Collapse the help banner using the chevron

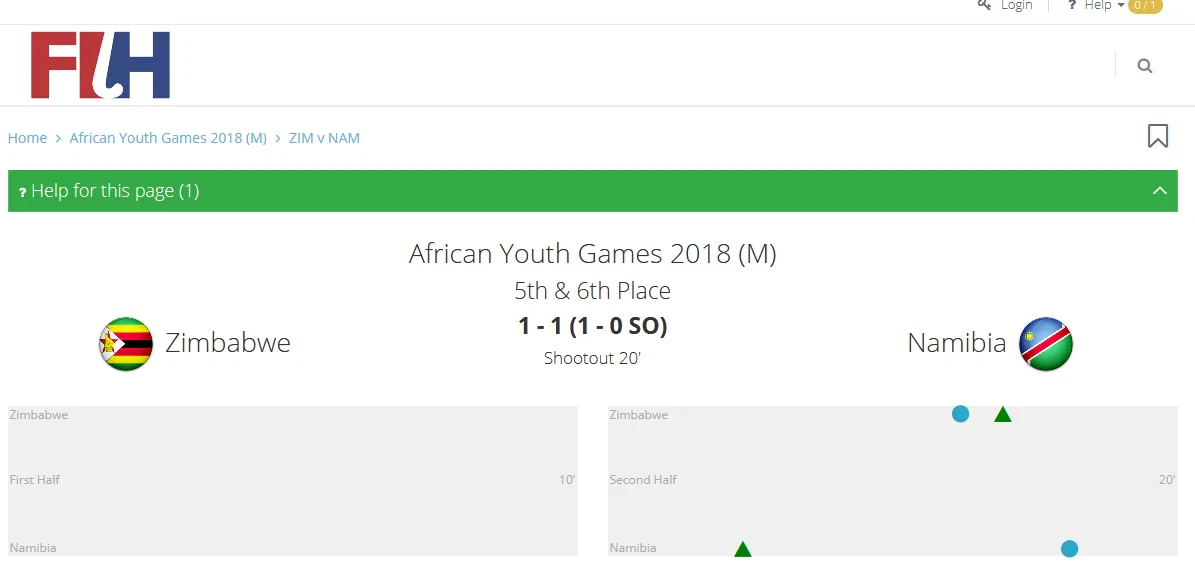click(1160, 191)
